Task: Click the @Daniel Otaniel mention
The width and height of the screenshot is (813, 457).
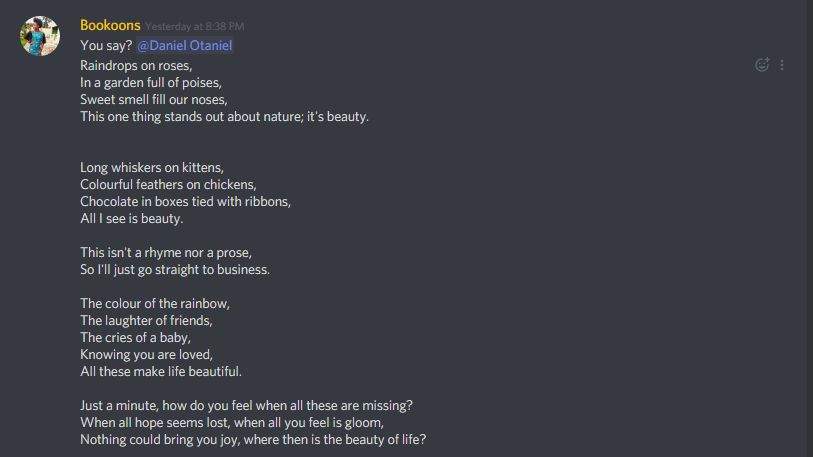Action: [185, 46]
